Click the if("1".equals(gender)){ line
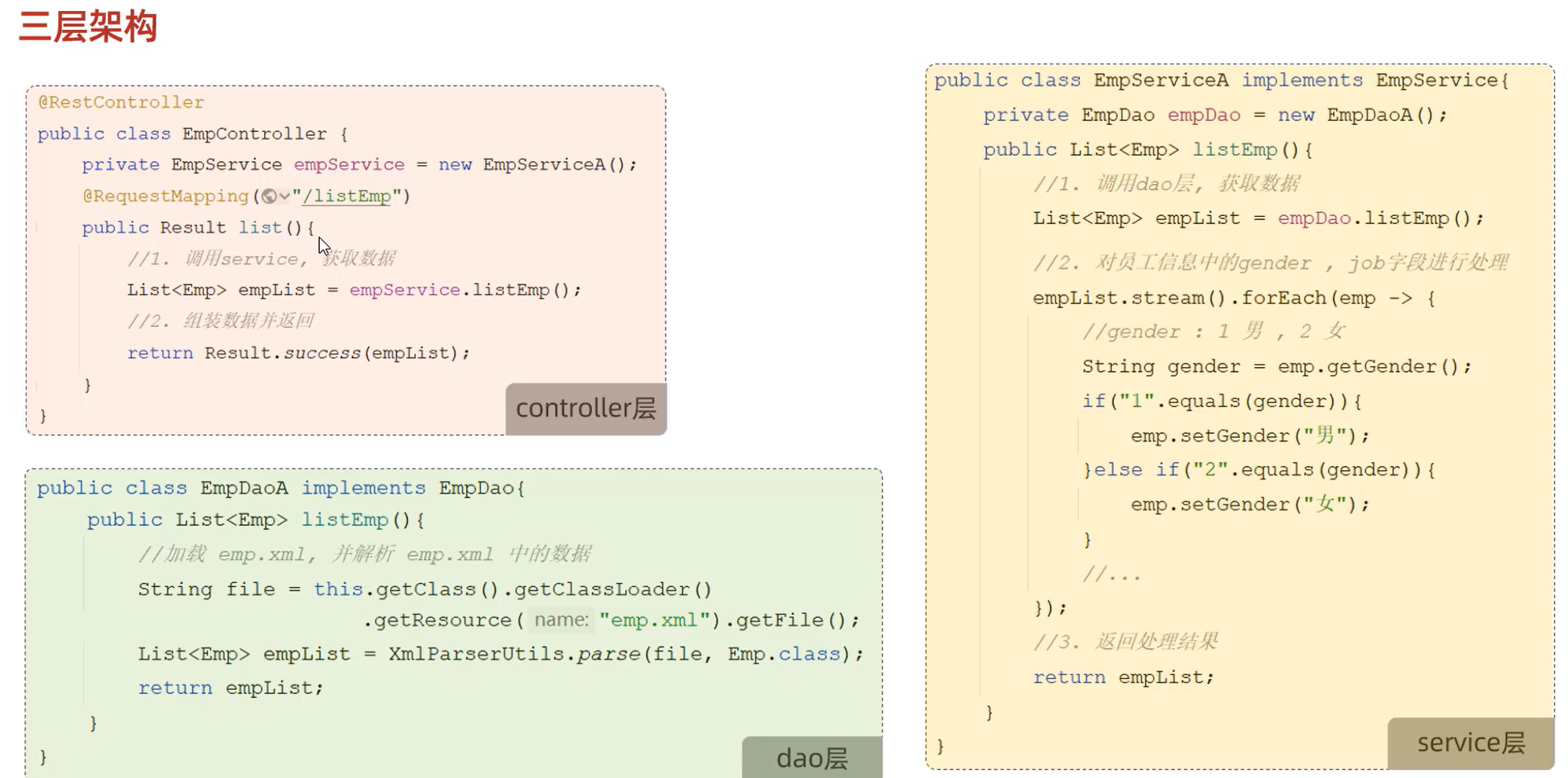Image resolution: width=1568 pixels, height=778 pixels. (x=1221, y=401)
